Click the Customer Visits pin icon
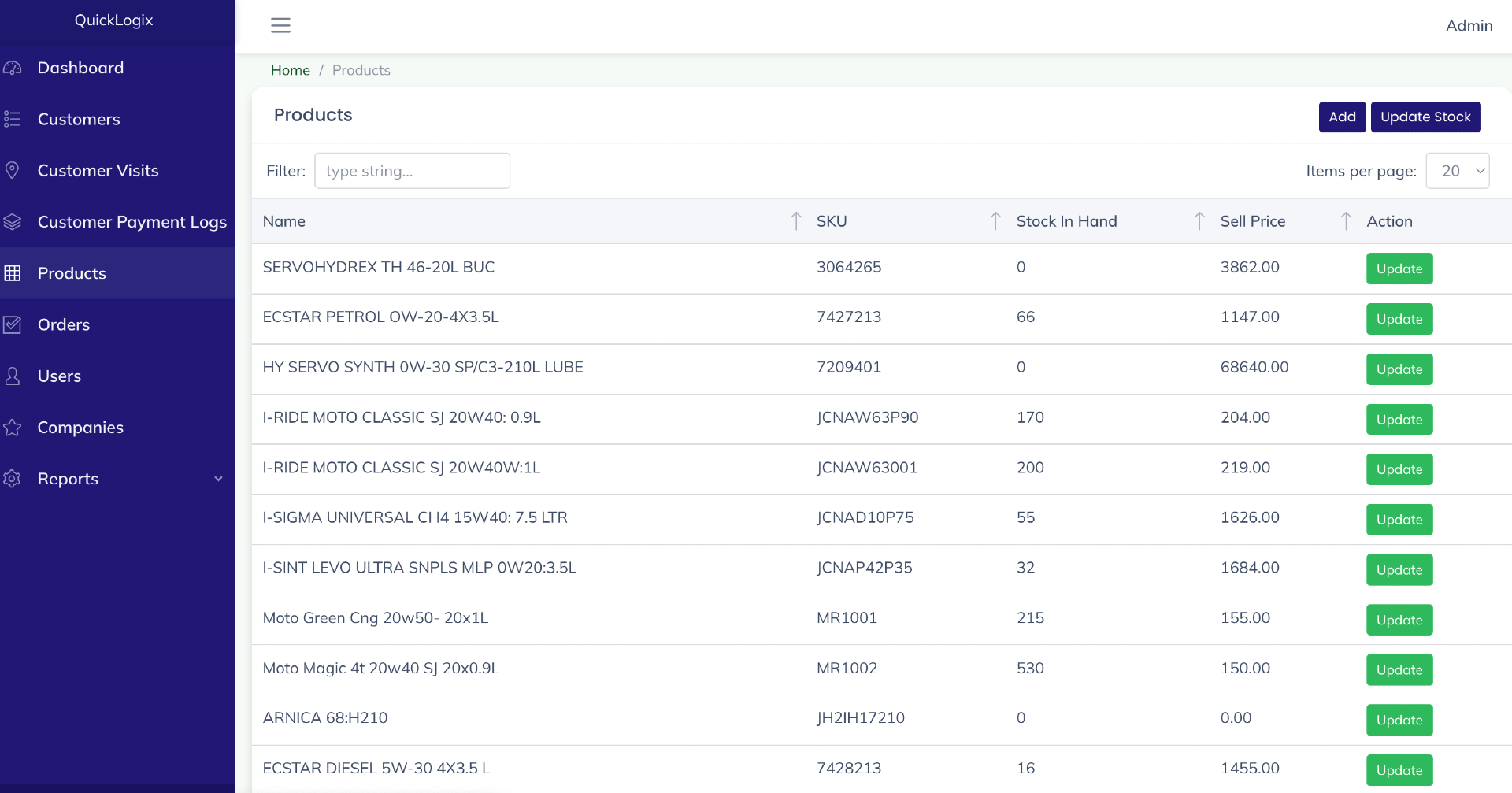This screenshot has width=1512, height=793. pyautogui.click(x=13, y=170)
